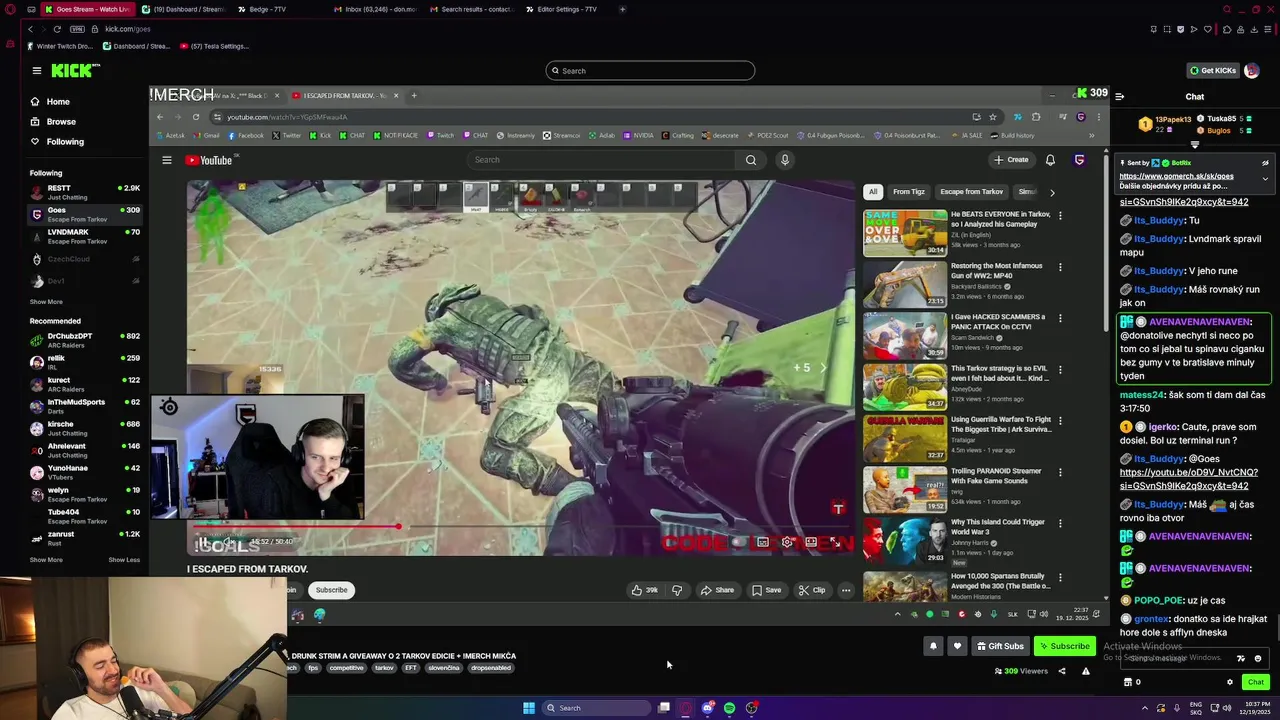Open Restoring the Most Infamous Gun thumbnail
Viewport: 1280px width, 720px height.
pos(905,284)
